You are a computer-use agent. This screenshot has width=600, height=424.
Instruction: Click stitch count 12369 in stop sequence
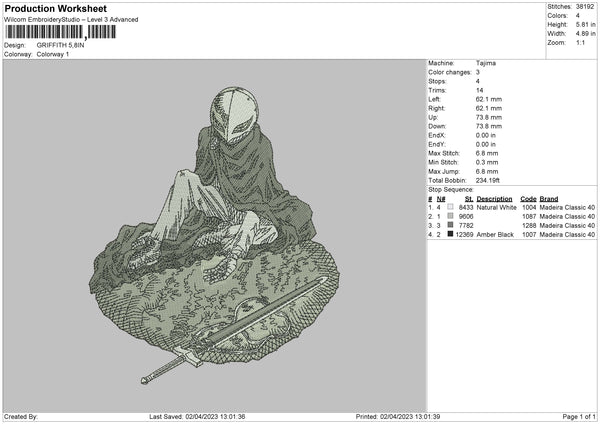(x=465, y=235)
